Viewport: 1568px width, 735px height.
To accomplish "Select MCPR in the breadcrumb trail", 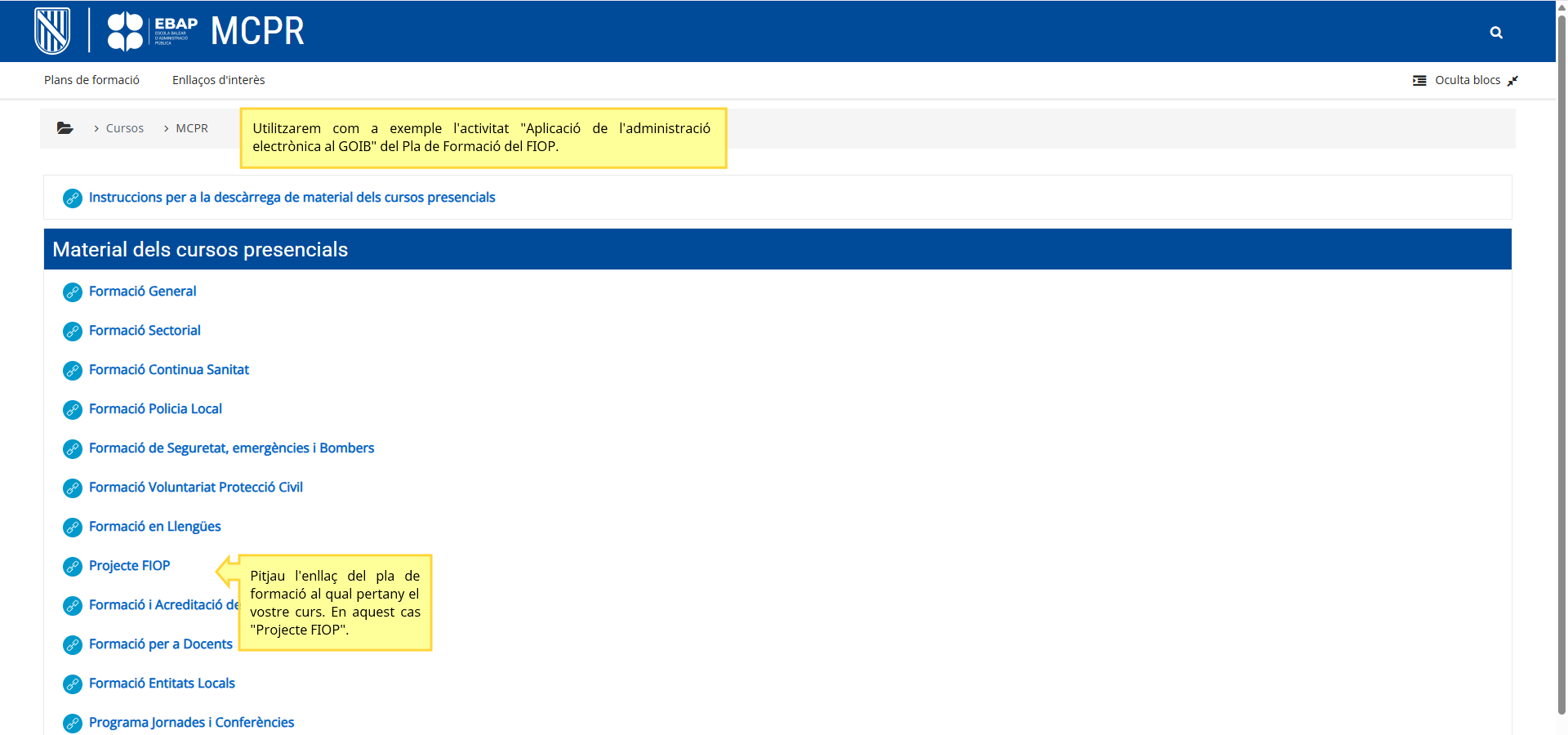I will tap(192, 128).
